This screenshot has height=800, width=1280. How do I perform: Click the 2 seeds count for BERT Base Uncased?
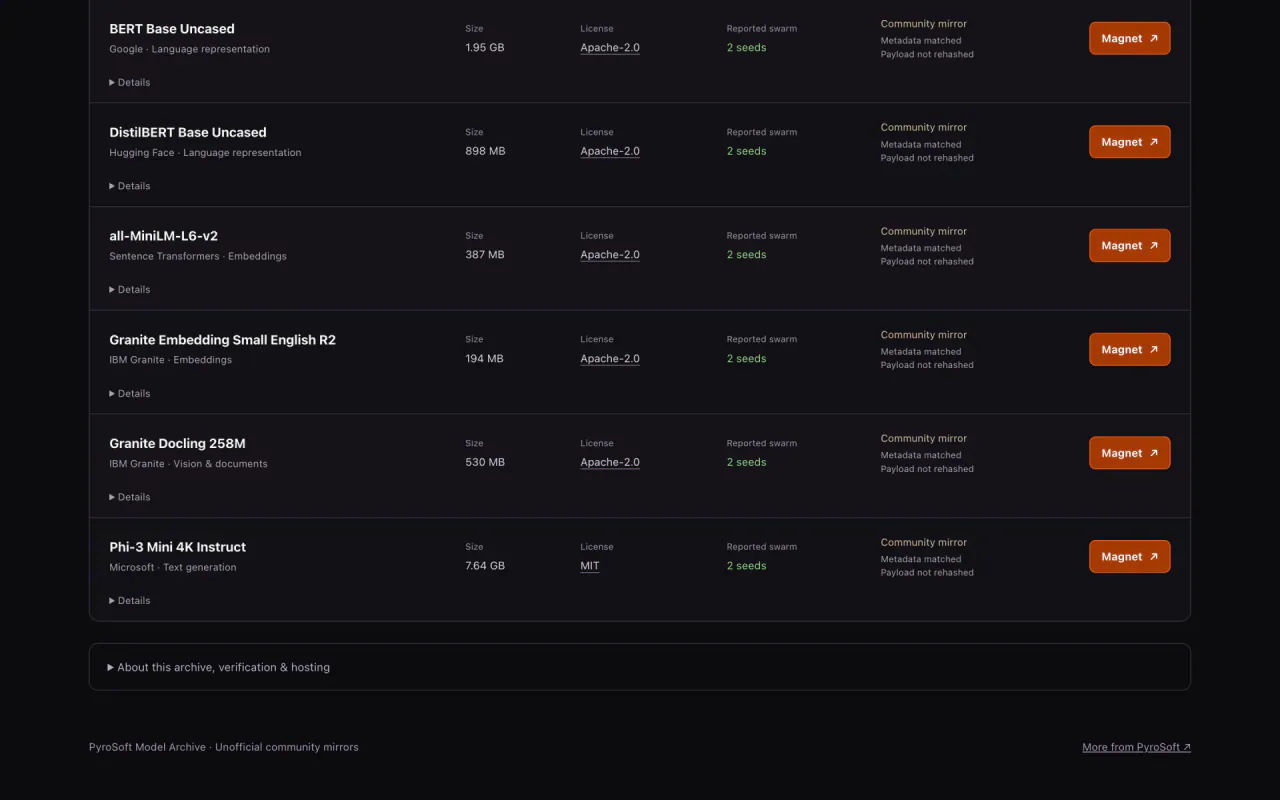point(747,48)
